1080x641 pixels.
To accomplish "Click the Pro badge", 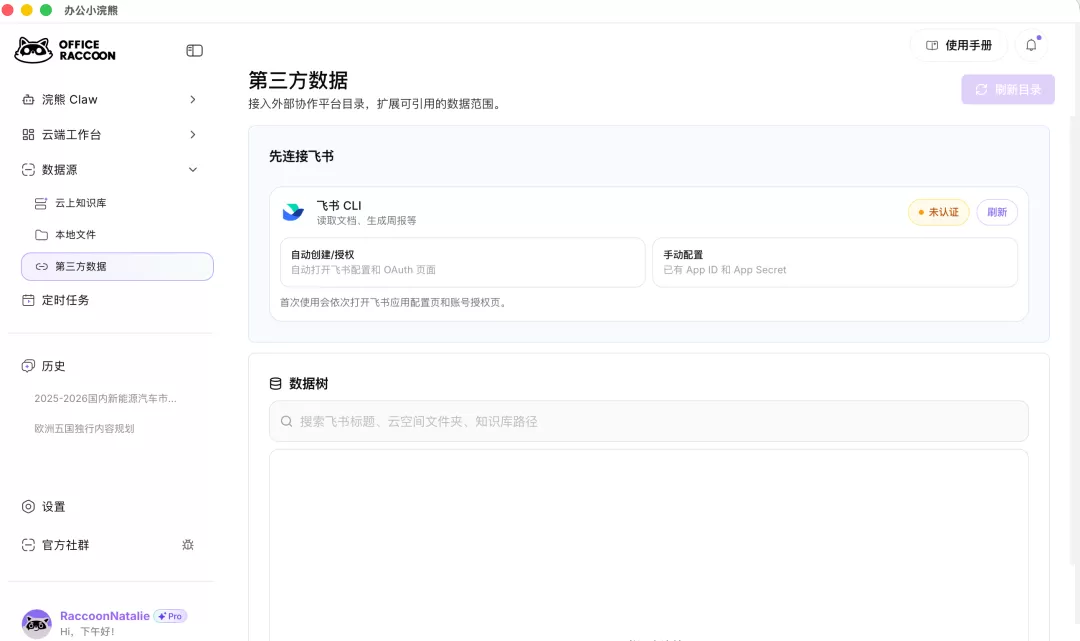I will click(170, 616).
